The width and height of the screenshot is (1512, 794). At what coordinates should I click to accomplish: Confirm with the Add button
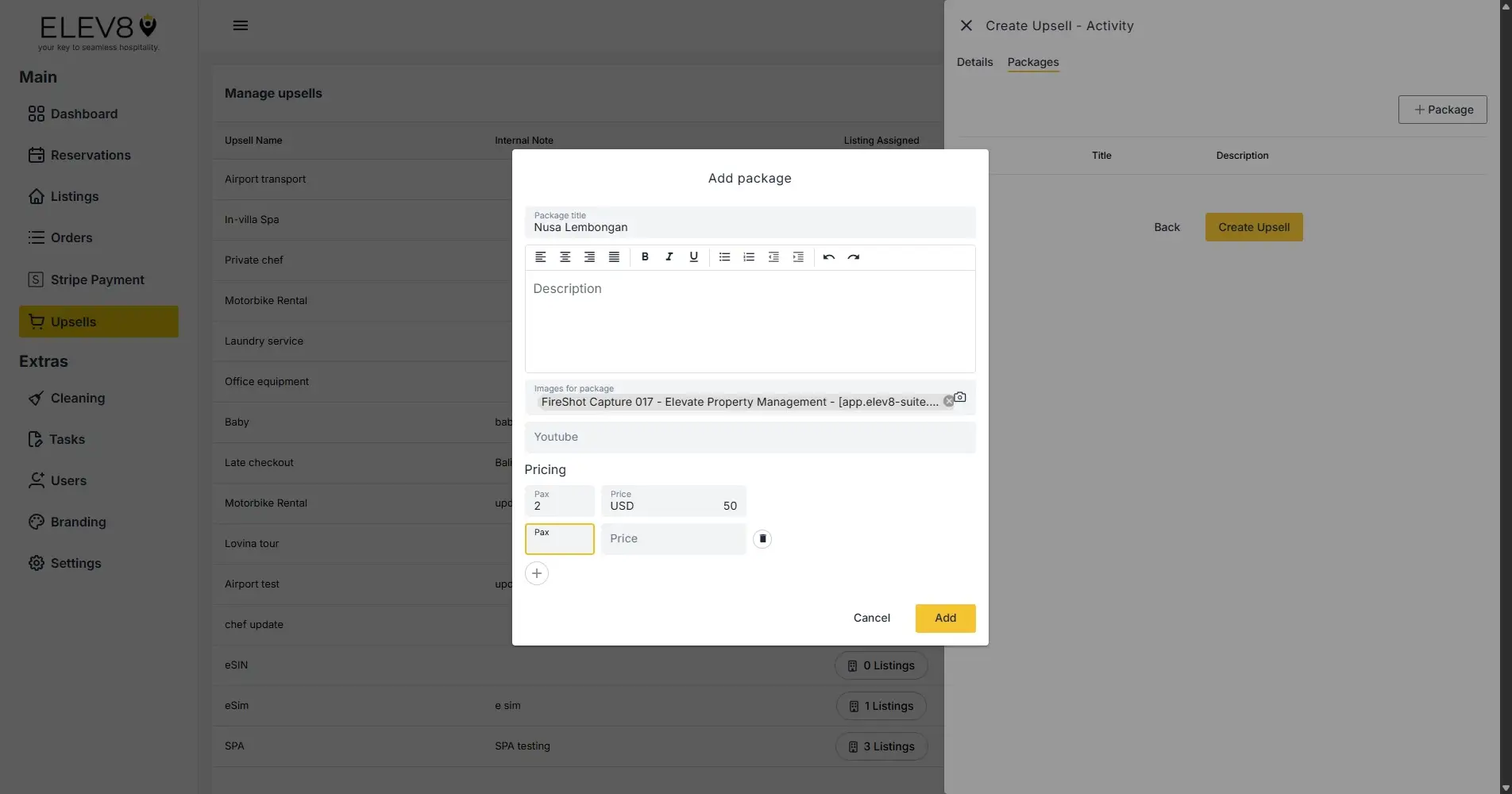click(944, 618)
